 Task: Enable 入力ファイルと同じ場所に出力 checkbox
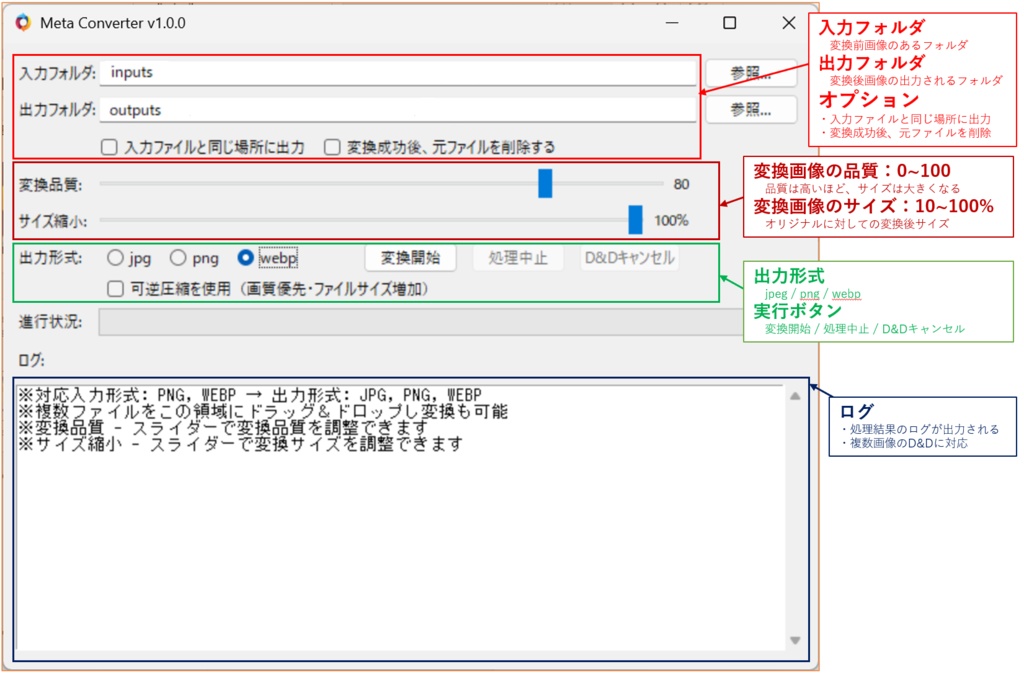(x=108, y=145)
